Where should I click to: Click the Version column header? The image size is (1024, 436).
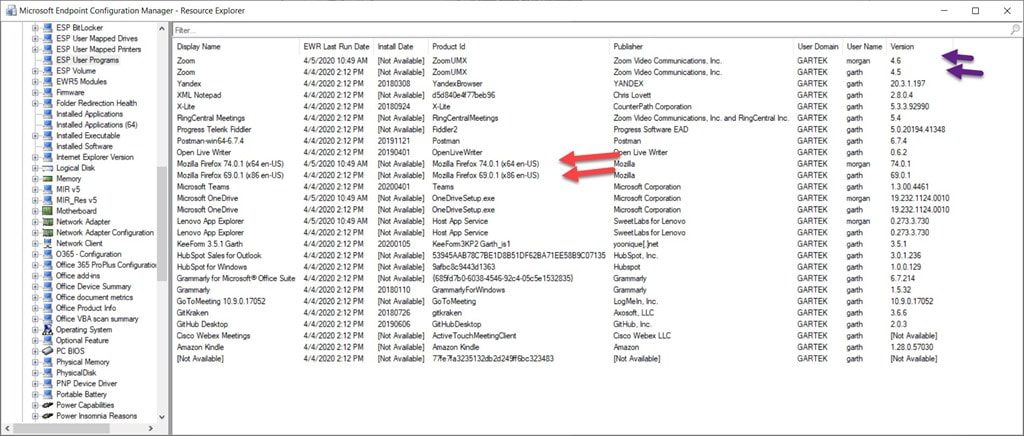[902, 46]
